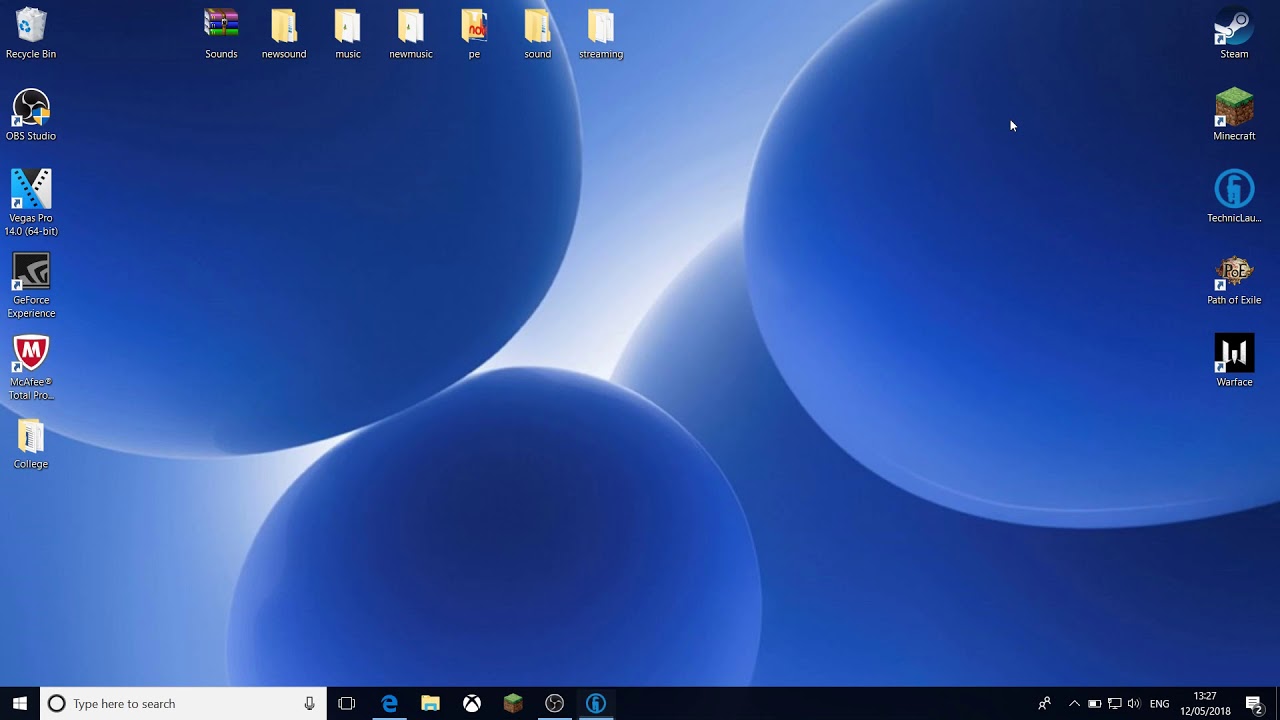The width and height of the screenshot is (1280, 720).
Task: Select the pe folder
Action: [x=474, y=33]
